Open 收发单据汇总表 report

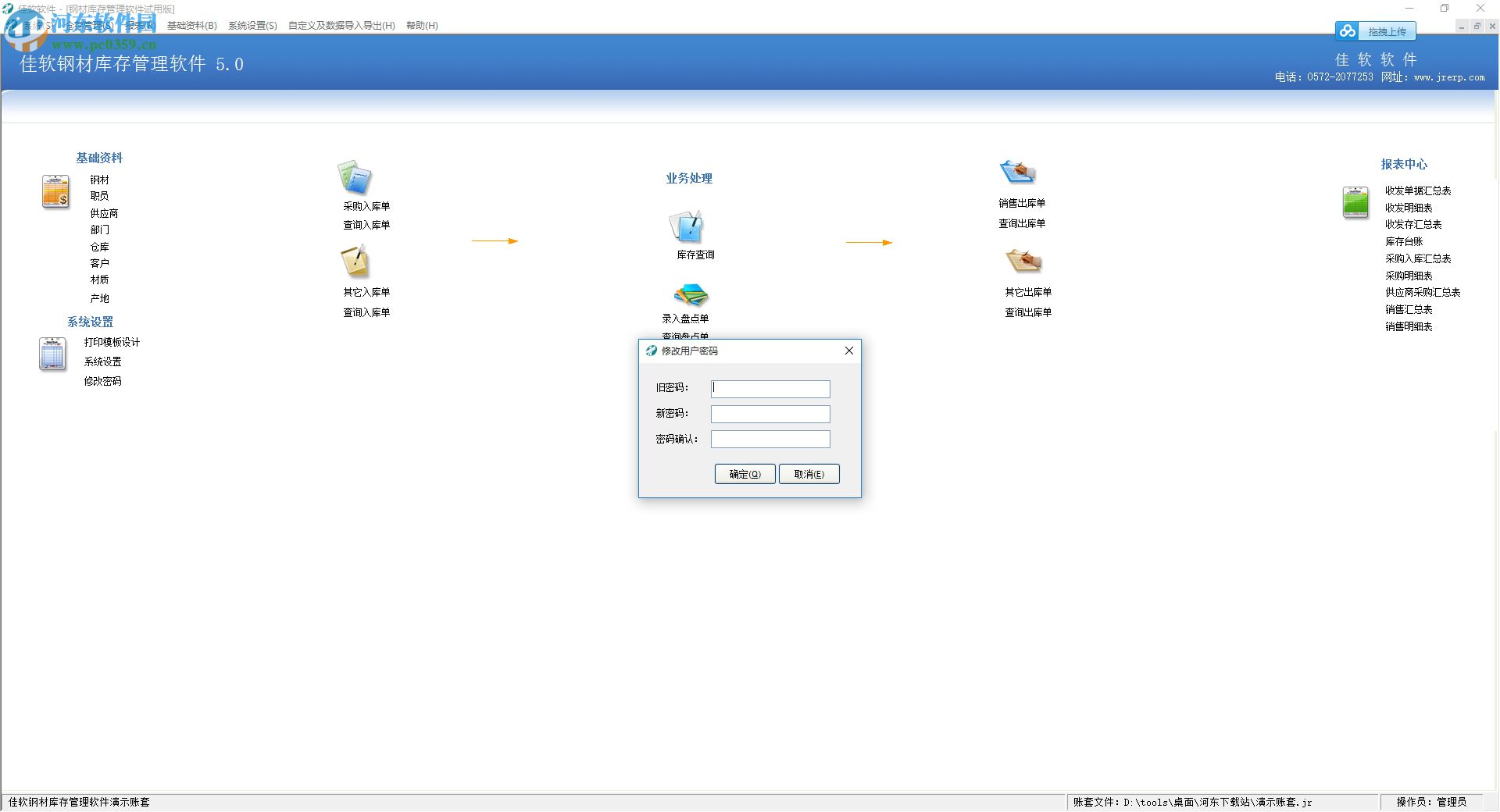(1418, 191)
